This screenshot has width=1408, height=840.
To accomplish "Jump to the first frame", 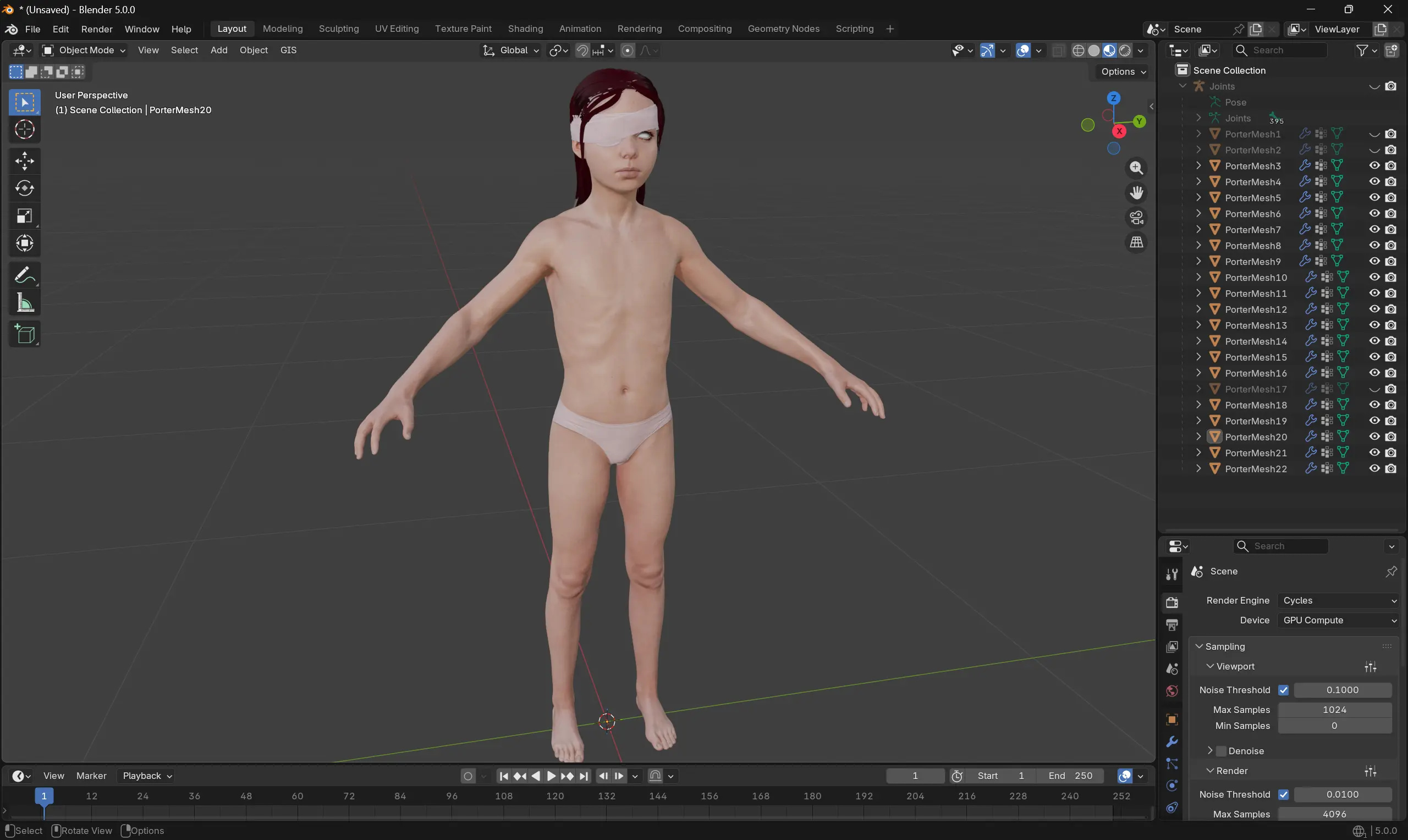I will pos(504,776).
